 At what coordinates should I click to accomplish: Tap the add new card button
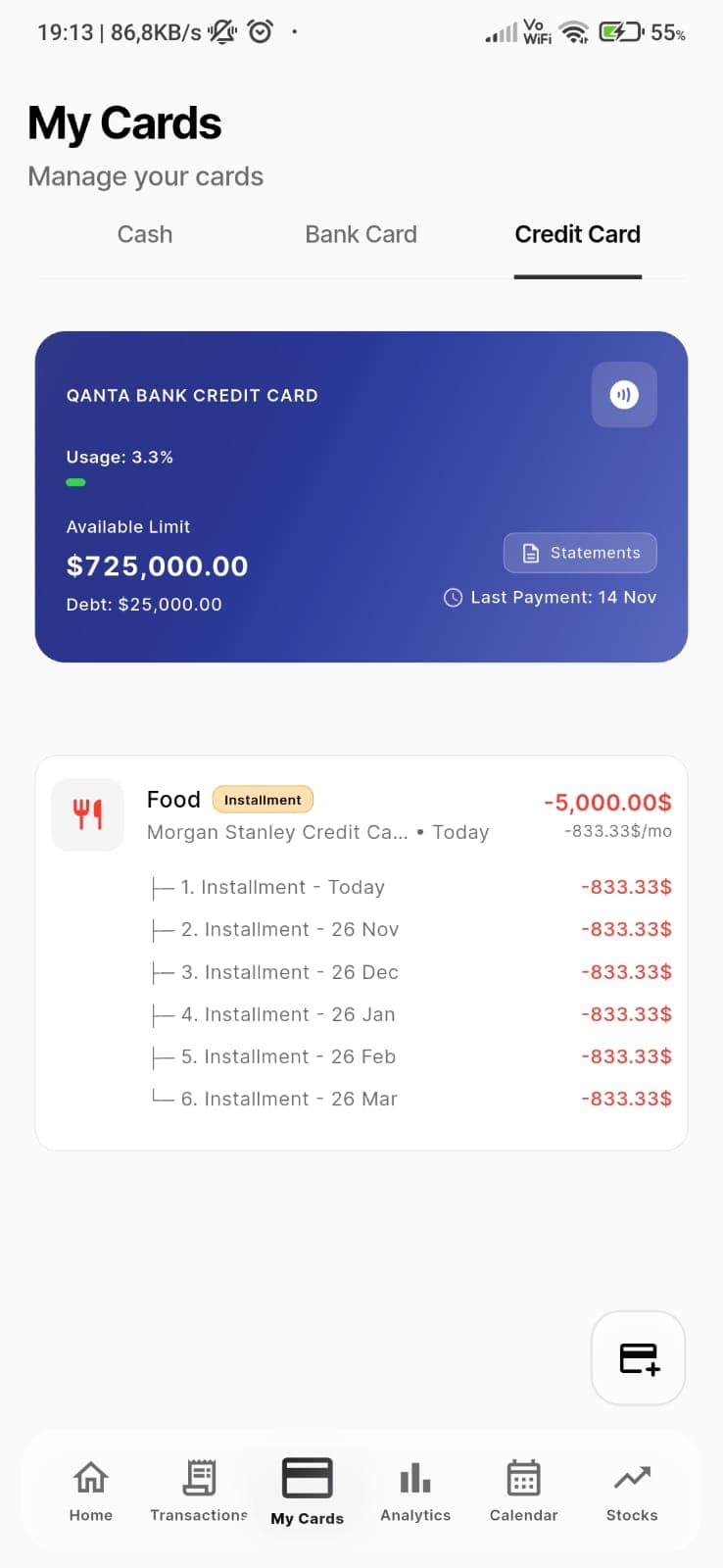pos(639,1358)
